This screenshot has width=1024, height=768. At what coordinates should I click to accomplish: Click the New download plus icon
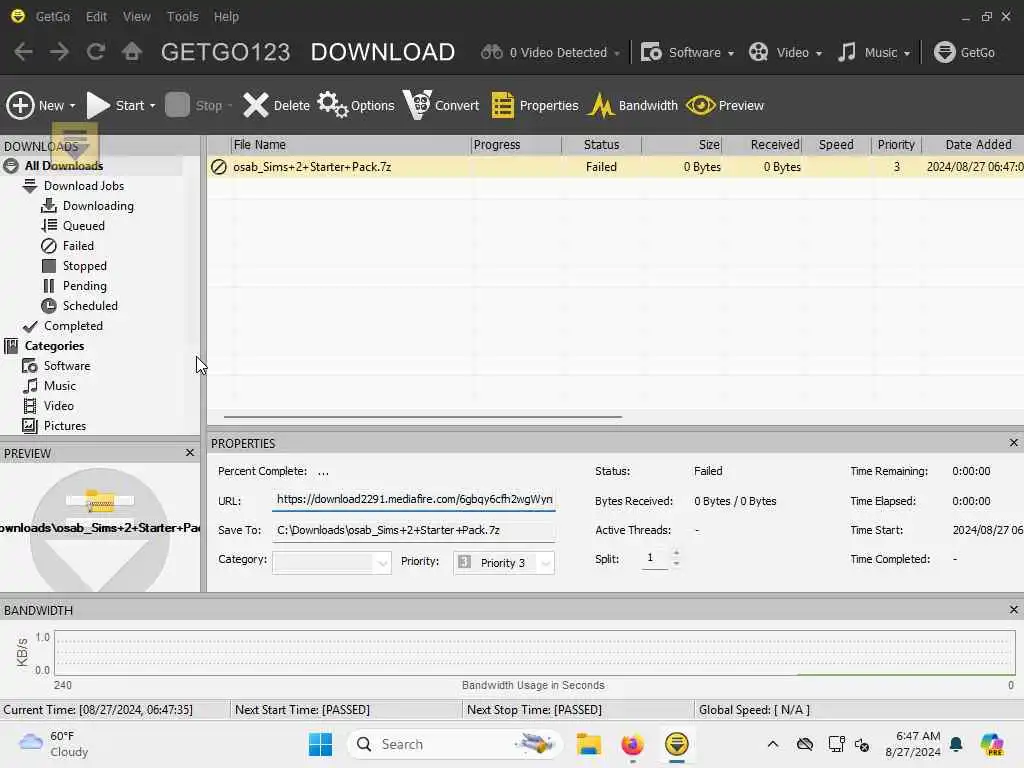(x=20, y=105)
